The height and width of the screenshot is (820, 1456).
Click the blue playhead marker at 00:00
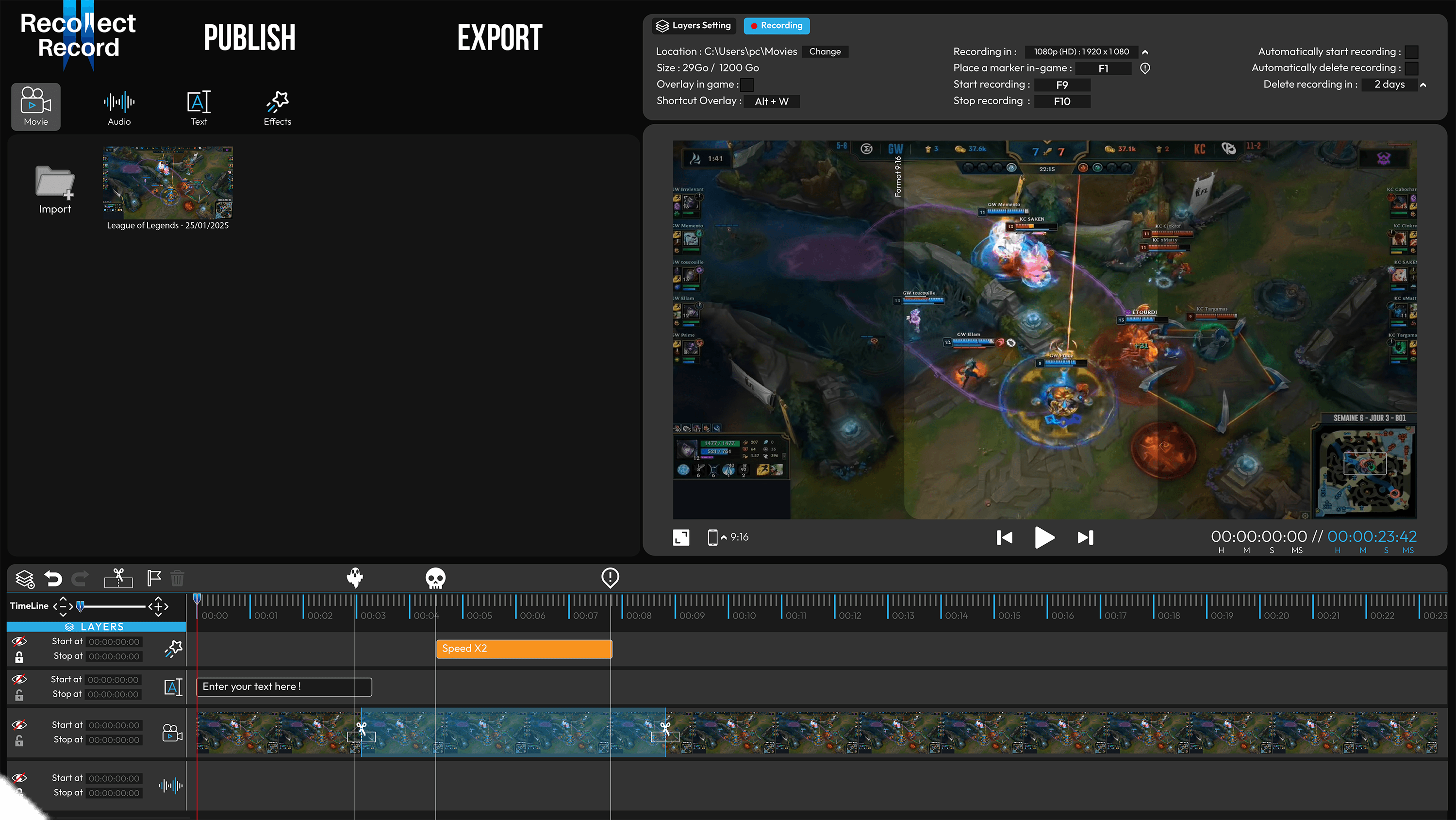pos(197,598)
